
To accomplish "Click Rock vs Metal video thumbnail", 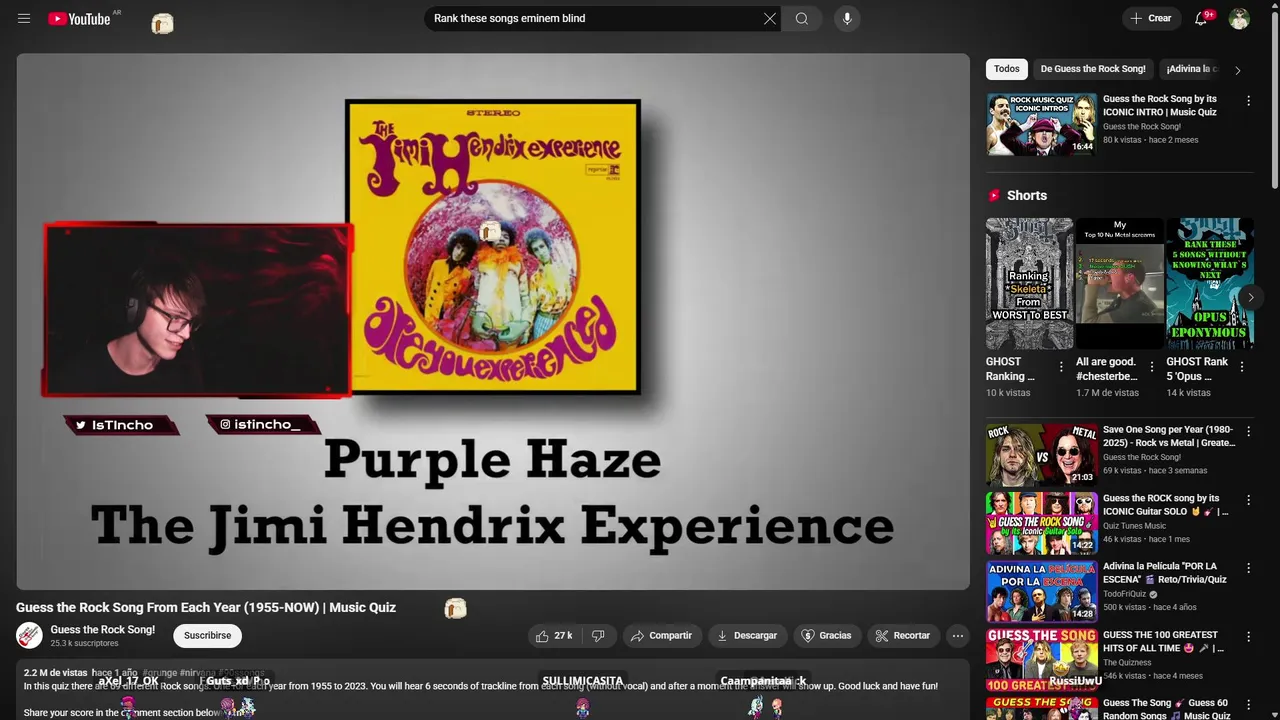I will [x=1042, y=455].
